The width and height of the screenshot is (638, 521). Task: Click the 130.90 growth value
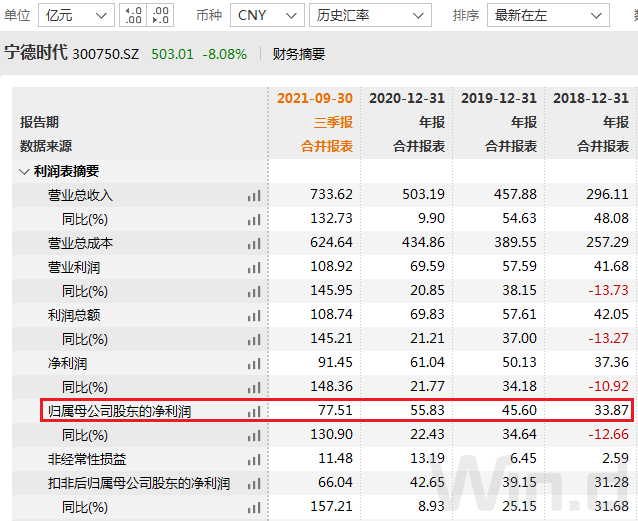[331, 434]
